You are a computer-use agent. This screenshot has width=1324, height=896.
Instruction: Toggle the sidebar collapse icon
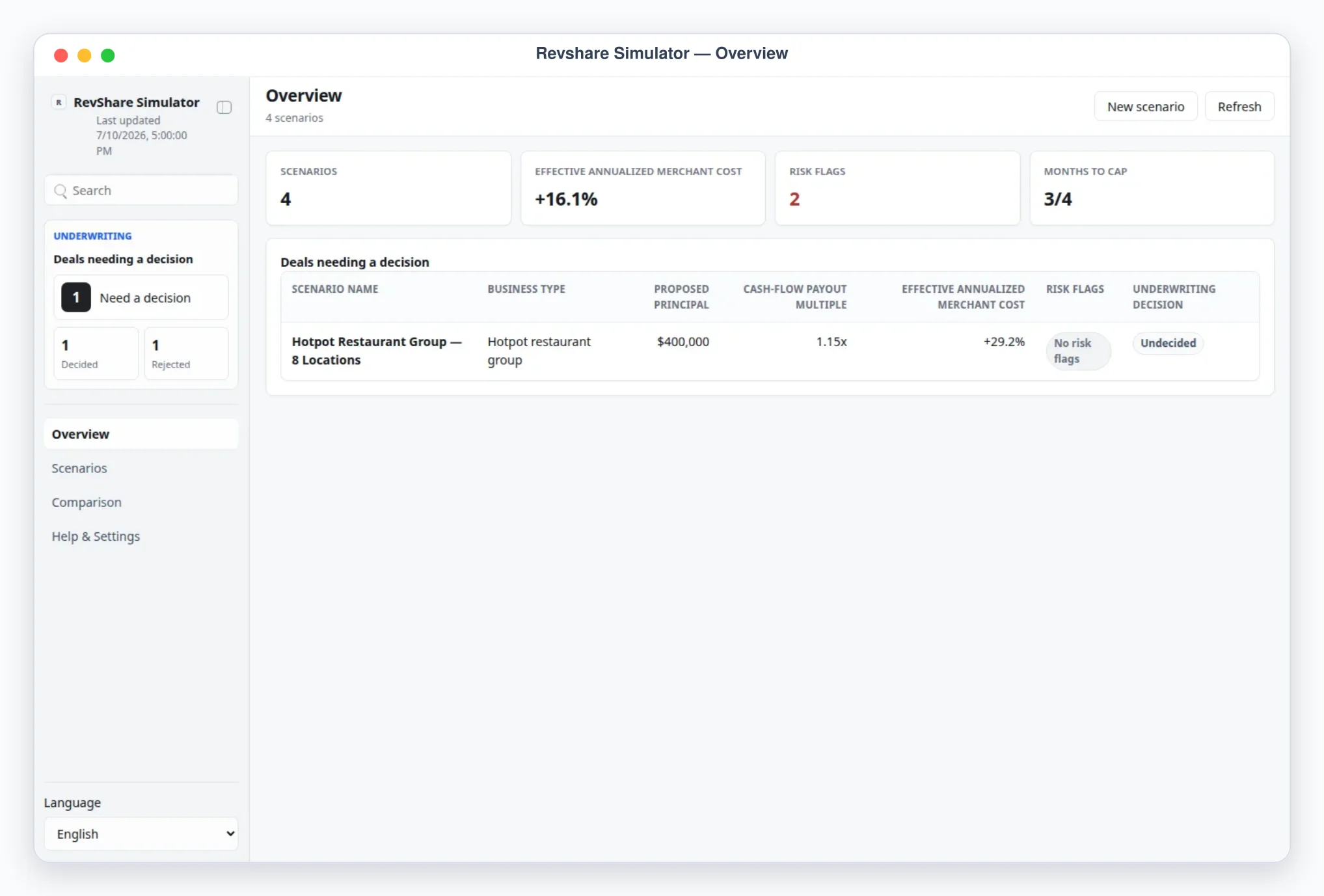coord(224,107)
